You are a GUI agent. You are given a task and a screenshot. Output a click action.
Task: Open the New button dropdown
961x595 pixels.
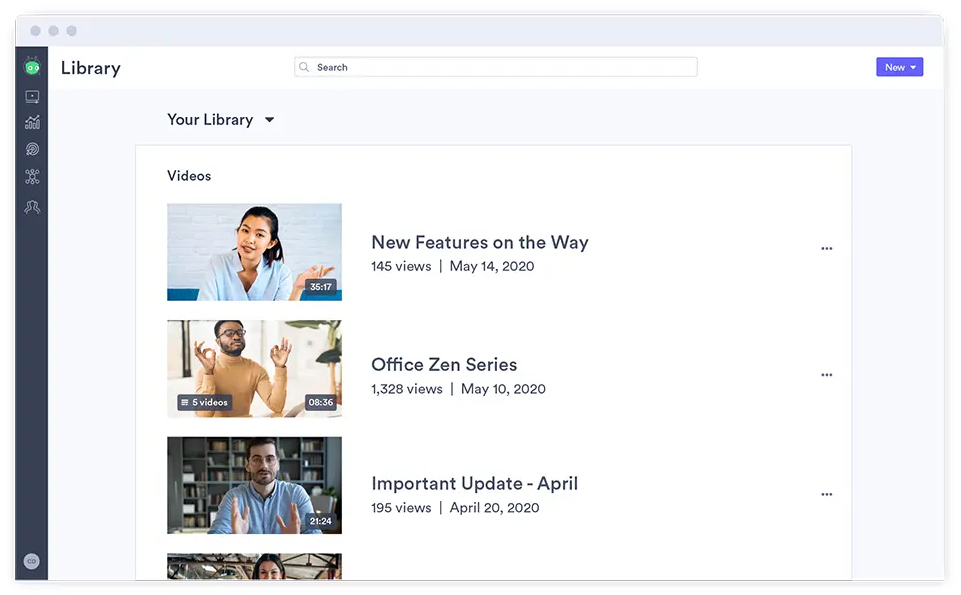899,67
